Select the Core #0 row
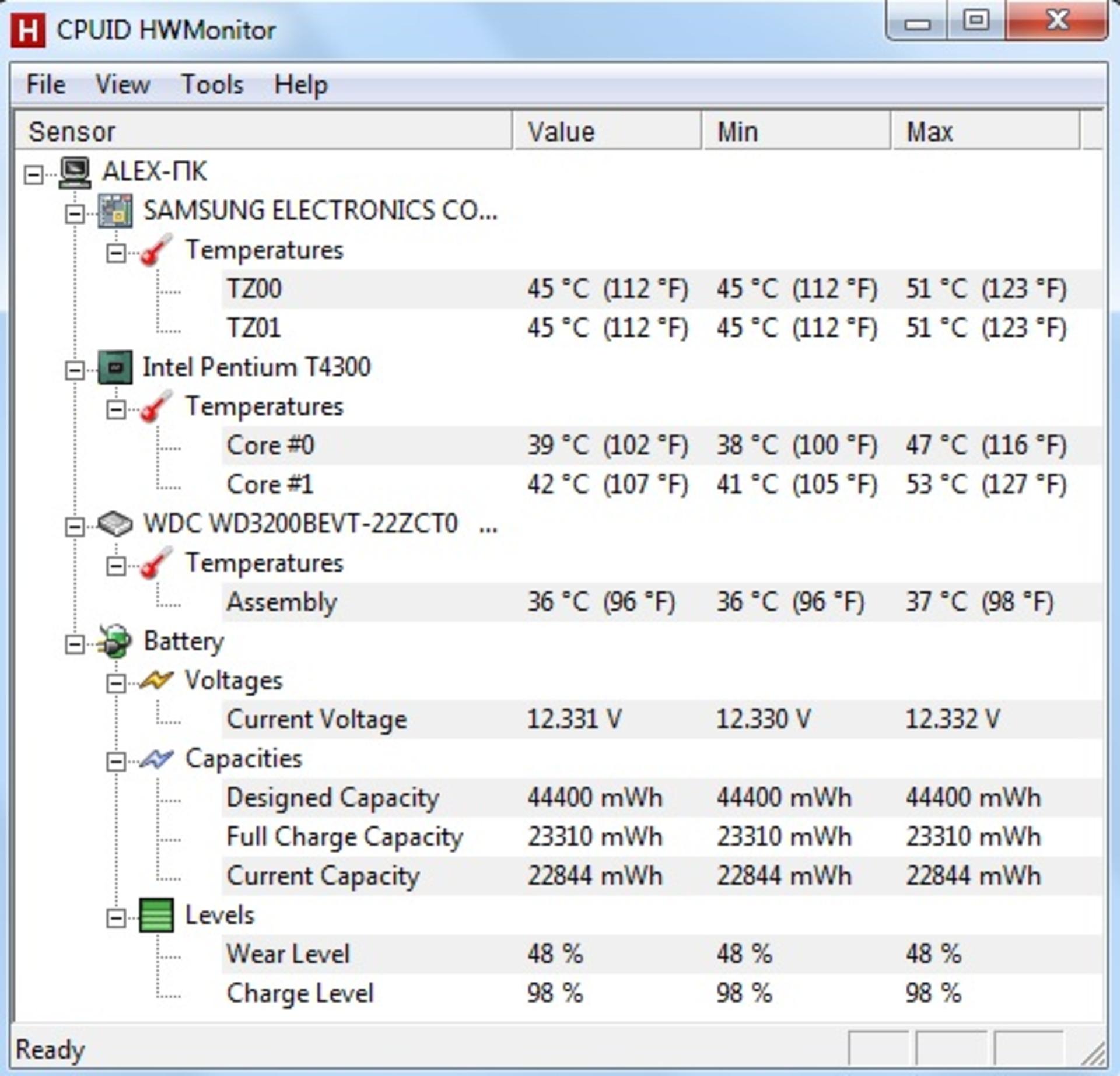1120x1076 pixels. click(661, 446)
